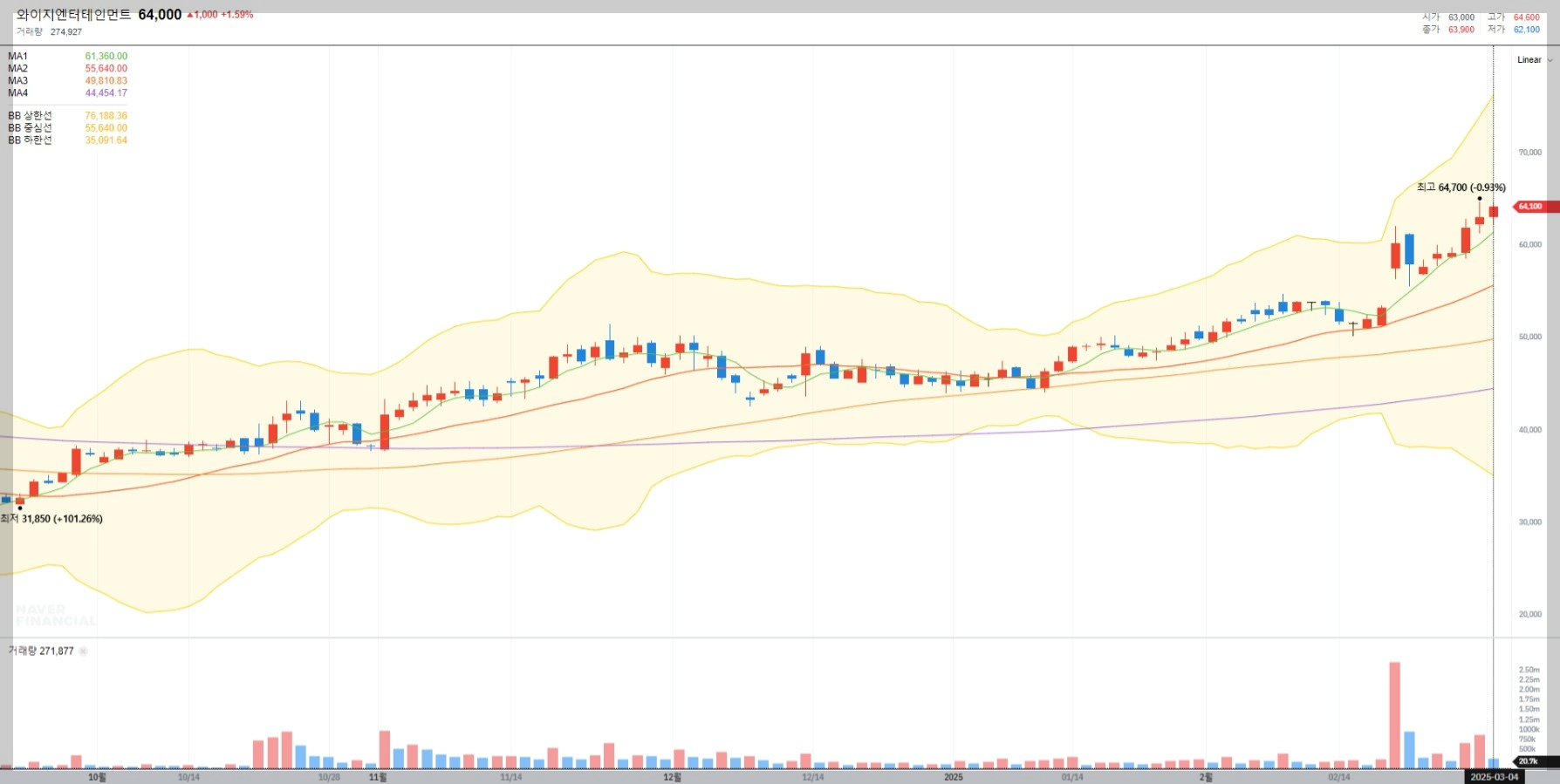Click the 50,000 price axis label
Image resolution: width=1560 pixels, height=784 pixels.
coord(1529,337)
